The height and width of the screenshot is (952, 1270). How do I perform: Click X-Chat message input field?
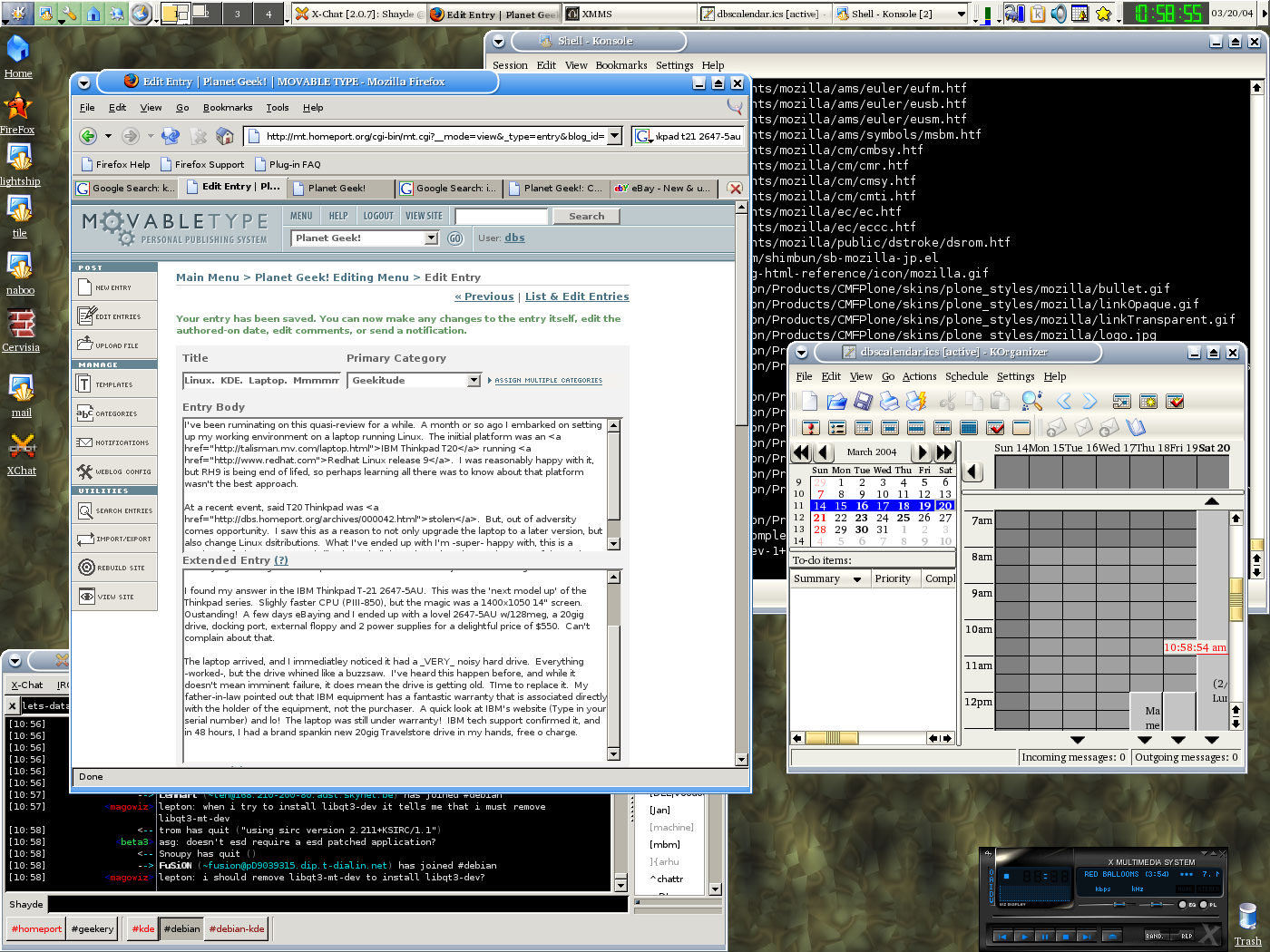(x=337, y=904)
